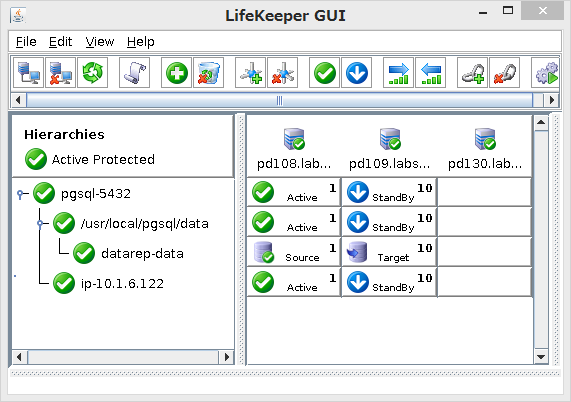The image size is (571, 402).
Task: Click the Unextend Resource Hierarchy left-arrow icon
Action: 430,73
